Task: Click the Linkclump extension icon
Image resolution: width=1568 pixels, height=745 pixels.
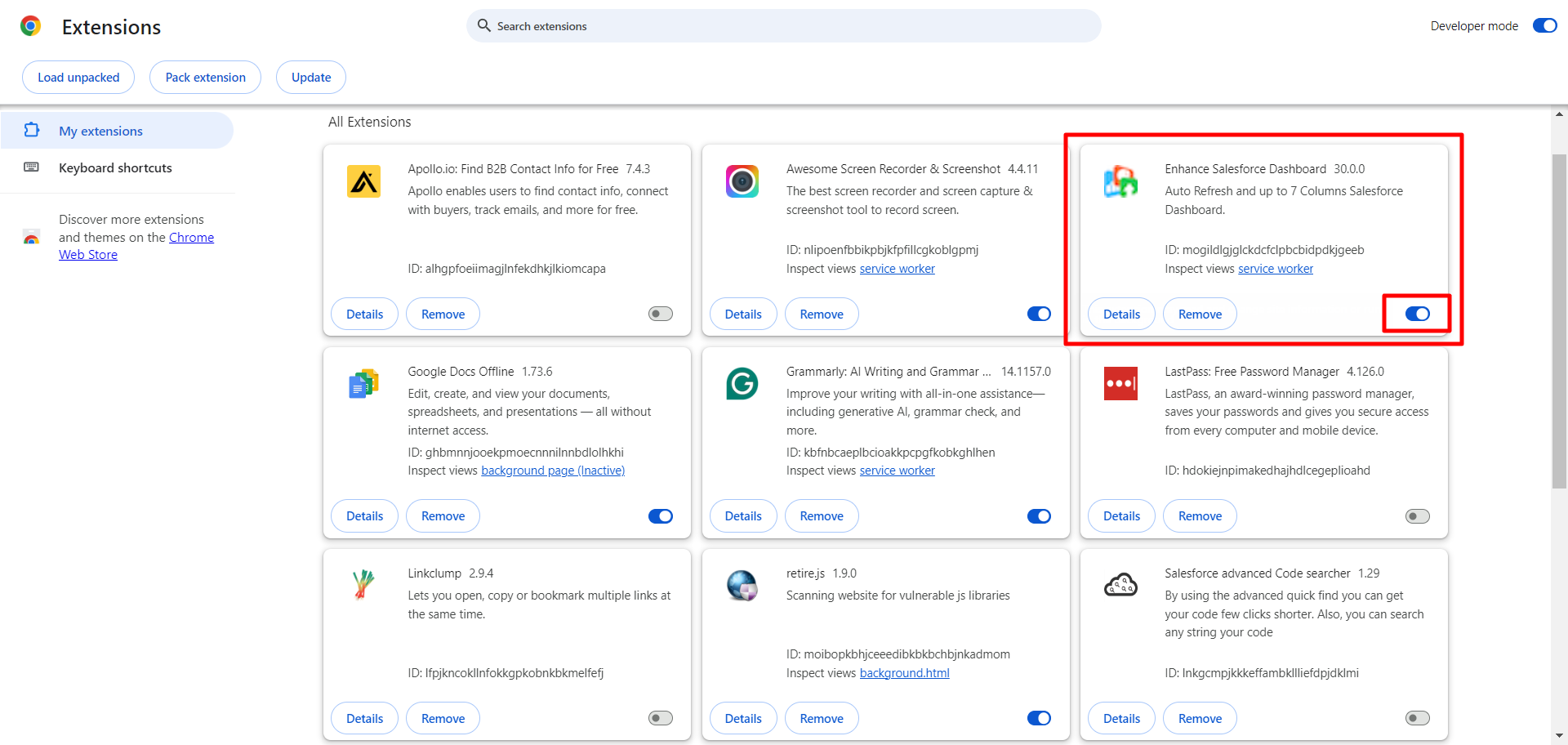Action: (363, 585)
